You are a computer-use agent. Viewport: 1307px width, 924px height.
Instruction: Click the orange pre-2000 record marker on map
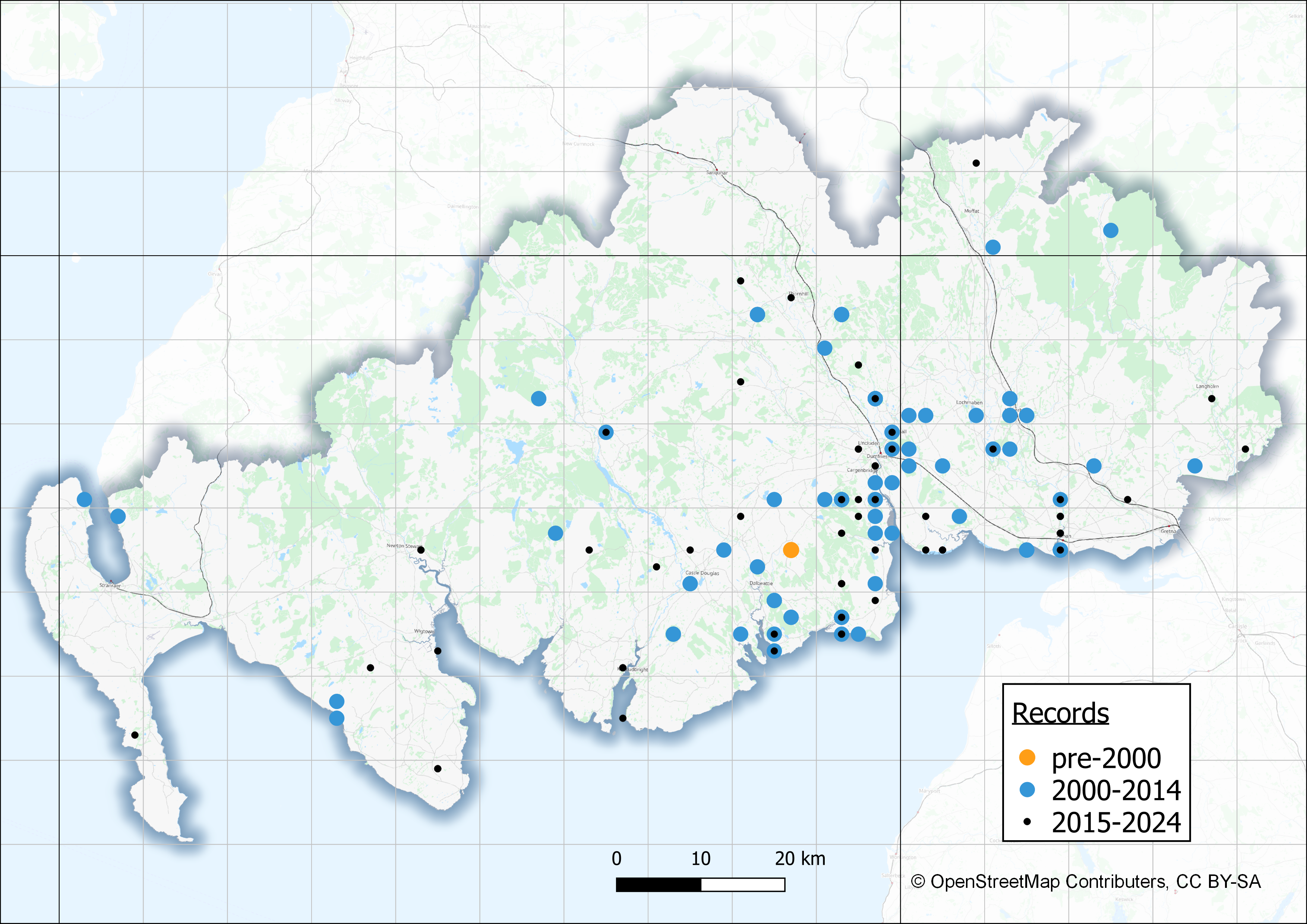coord(791,550)
